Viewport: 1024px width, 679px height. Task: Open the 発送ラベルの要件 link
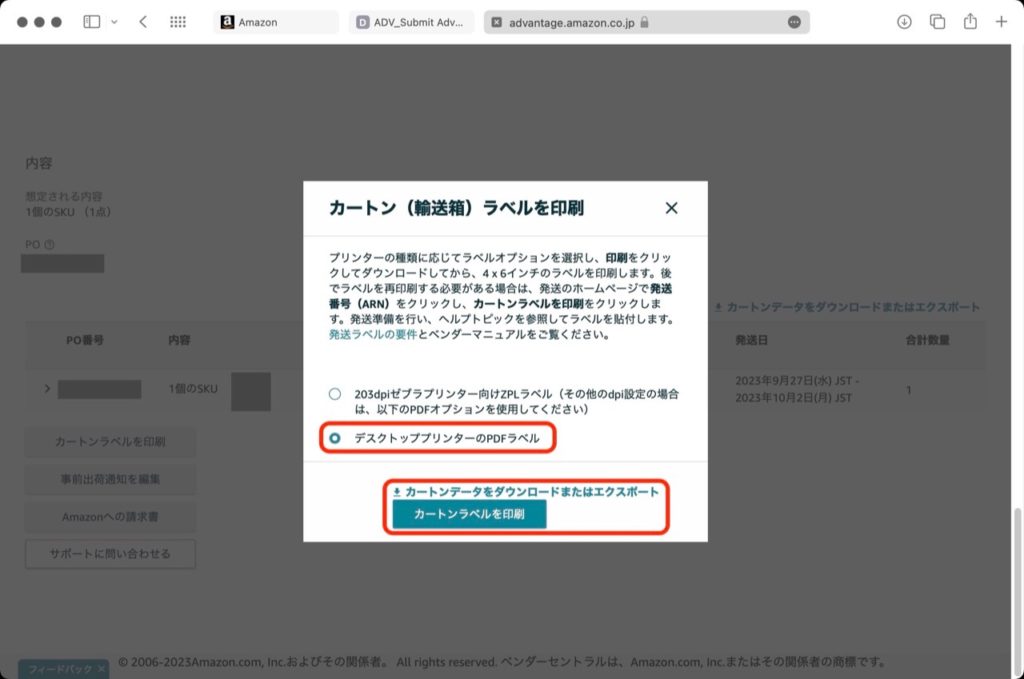pos(372,336)
